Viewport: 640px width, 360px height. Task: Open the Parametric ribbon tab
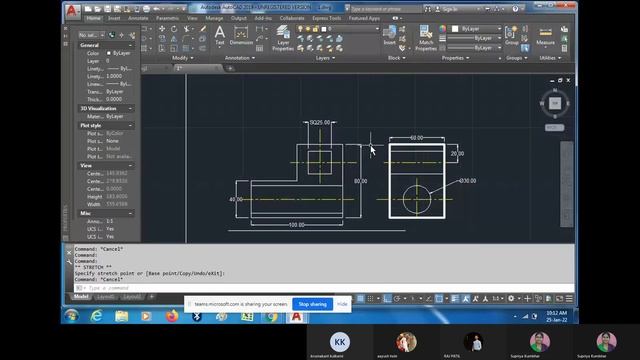click(x=167, y=18)
